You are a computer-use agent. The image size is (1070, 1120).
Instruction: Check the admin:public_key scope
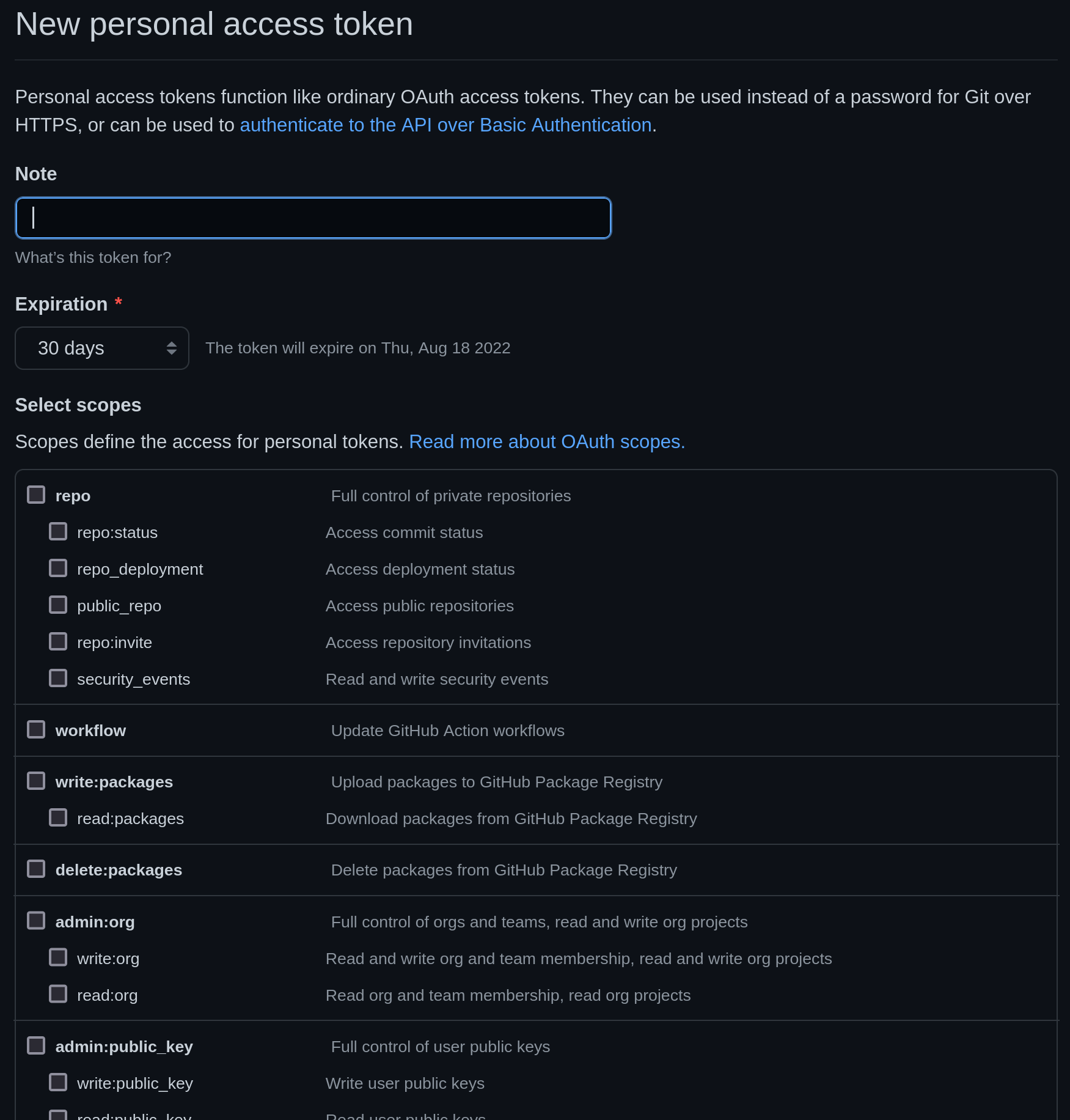point(36,1045)
